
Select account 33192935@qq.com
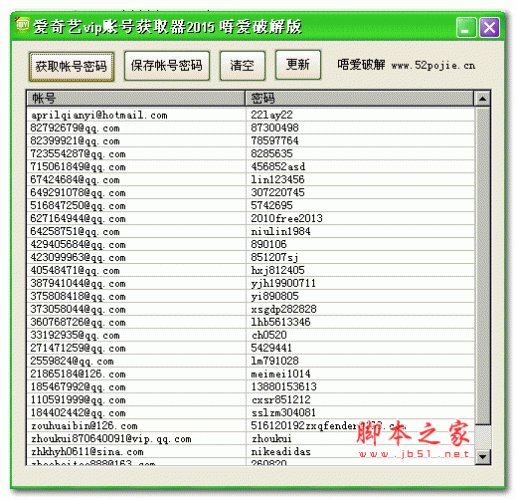75,336
